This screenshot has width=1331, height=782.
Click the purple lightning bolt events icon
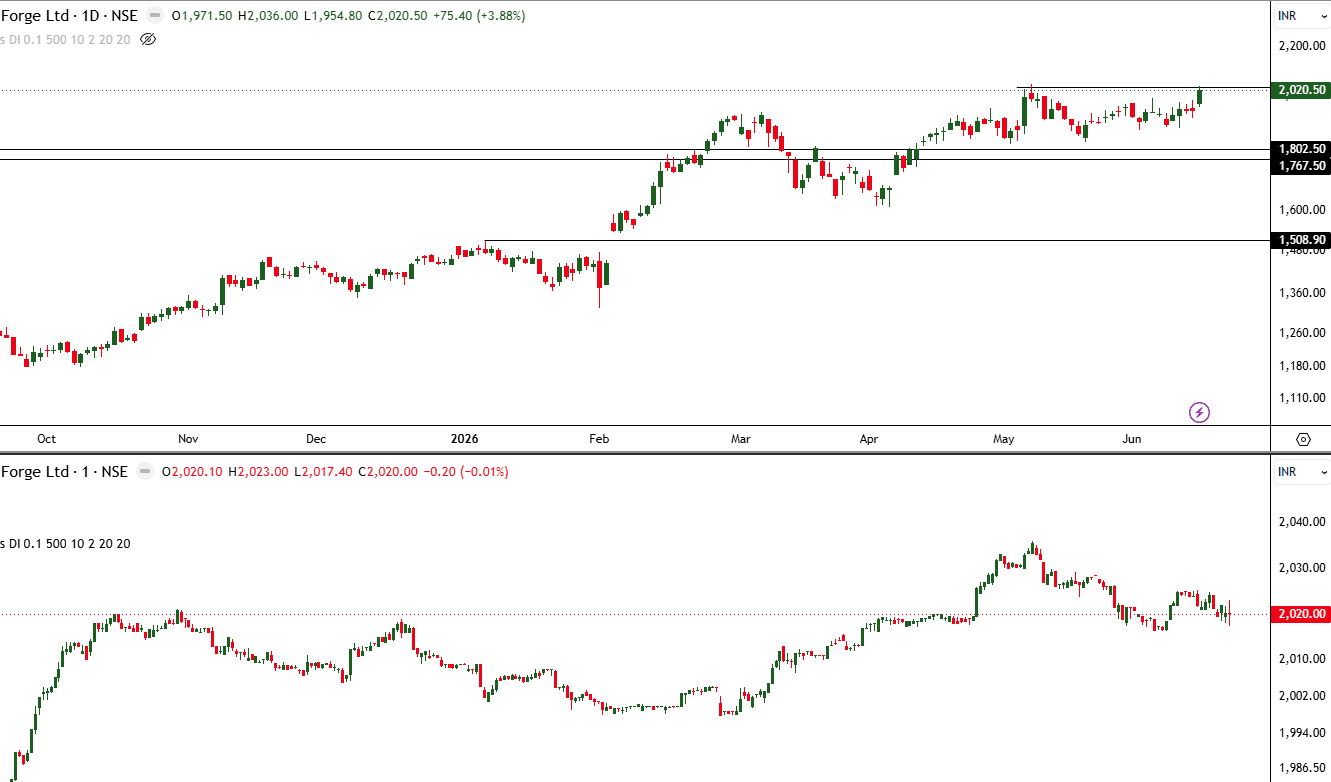pyautogui.click(x=1199, y=412)
